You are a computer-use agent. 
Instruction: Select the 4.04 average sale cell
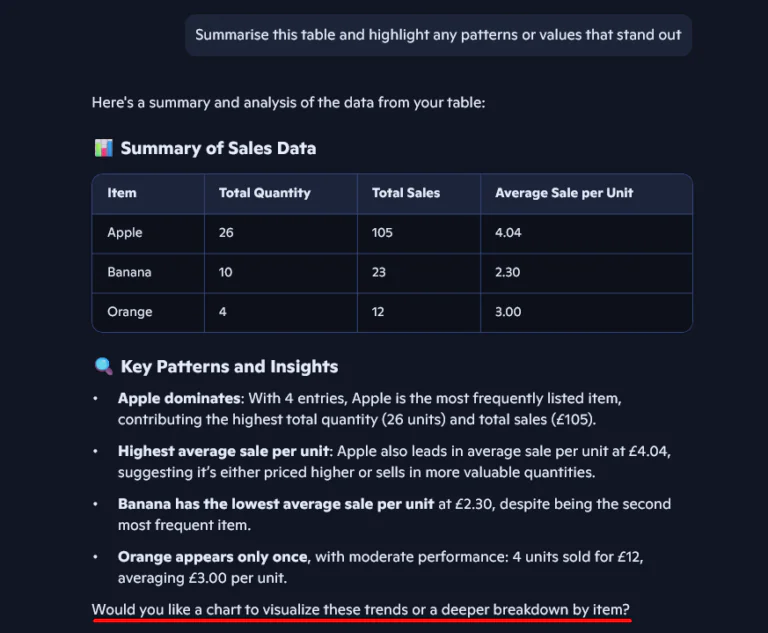click(x=508, y=233)
